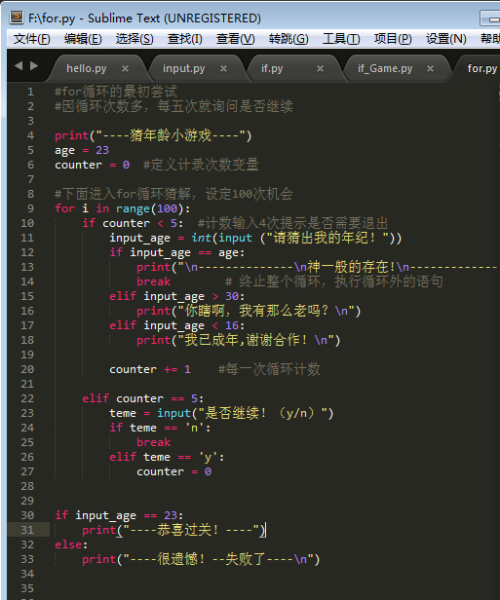Open the 查找(I) menu
This screenshot has width=500, height=600.
point(185,39)
